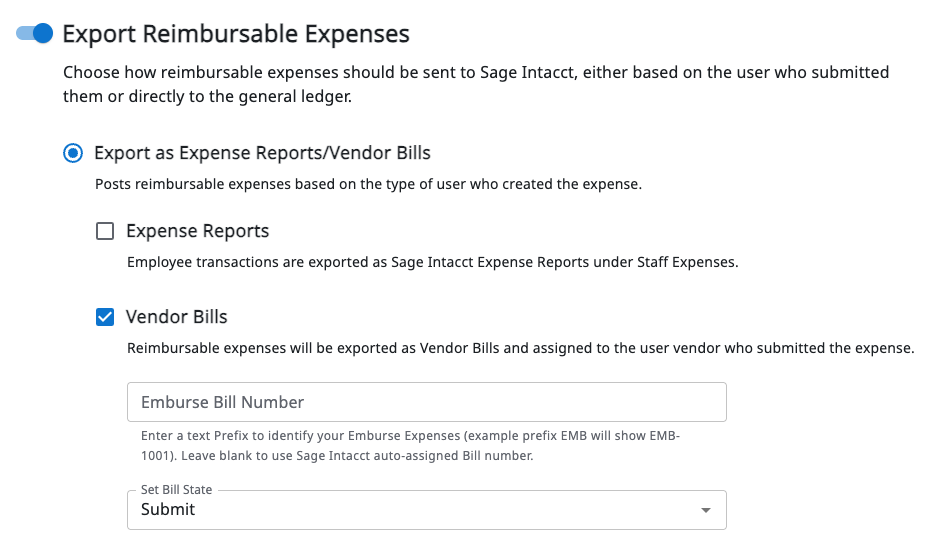Click the Vendor Bills label text
Image resolution: width=932 pixels, height=546 pixels.
point(177,317)
